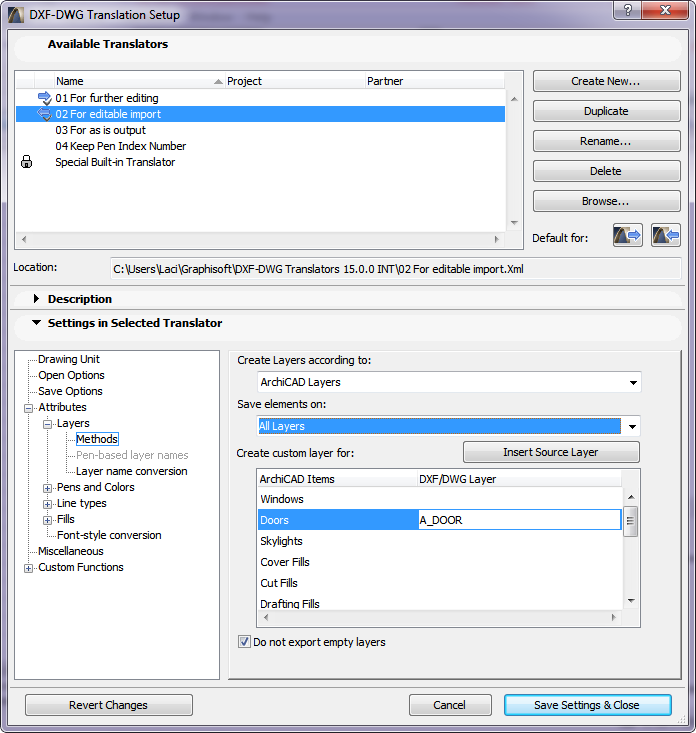The image size is (696, 733).
Task: Click the ArchiCAD logo in the title bar
Action: click(x=15, y=15)
